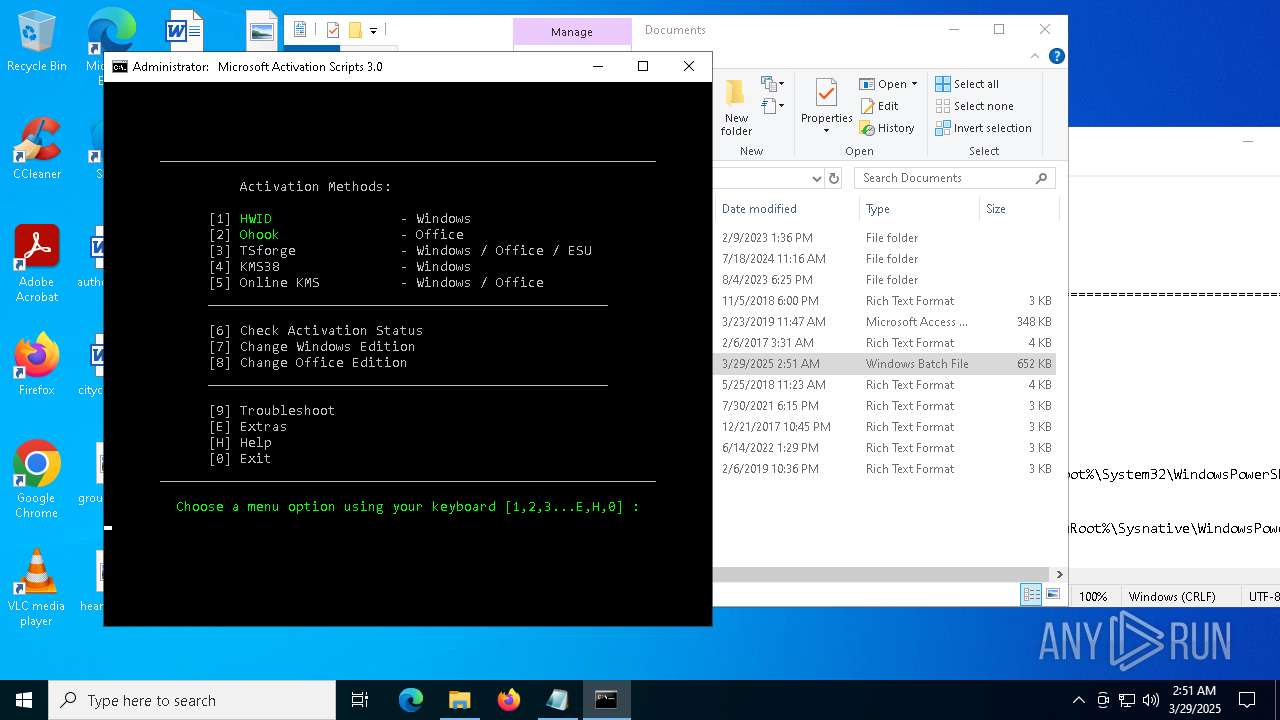Expand the Open button dropdown arrow
Screen dimensions: 1280x720
[x=914, y=84]
